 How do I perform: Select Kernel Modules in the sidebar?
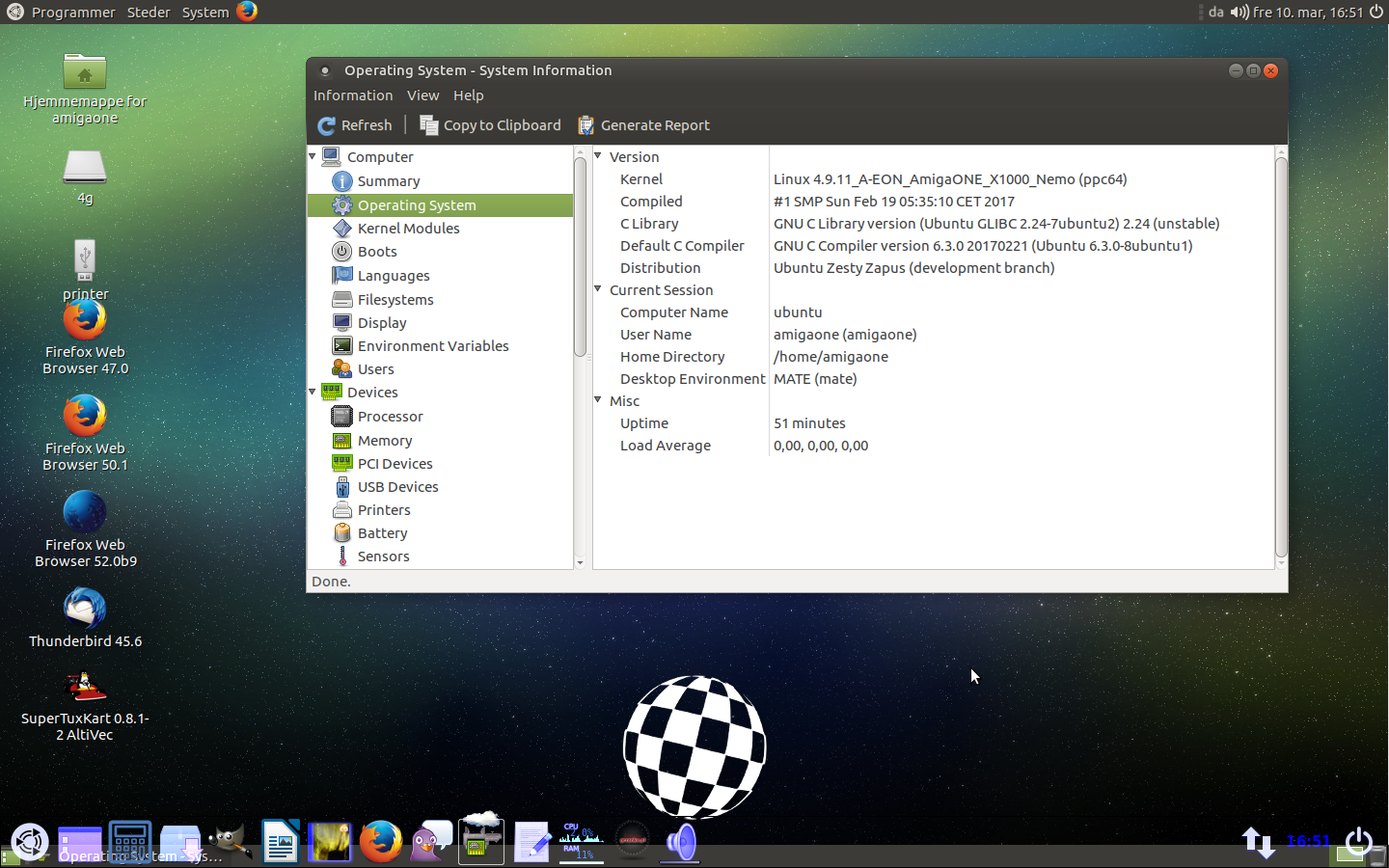click(408, 229)
